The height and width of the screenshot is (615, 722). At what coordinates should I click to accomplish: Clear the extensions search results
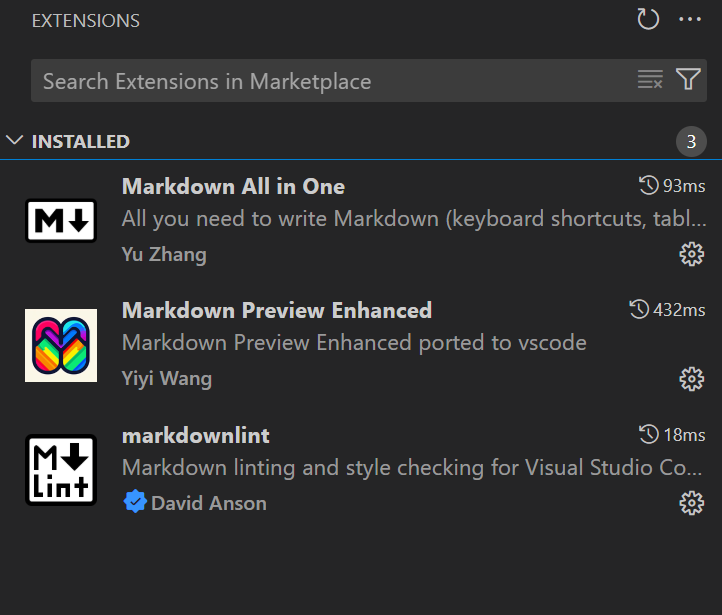(650, 80)
